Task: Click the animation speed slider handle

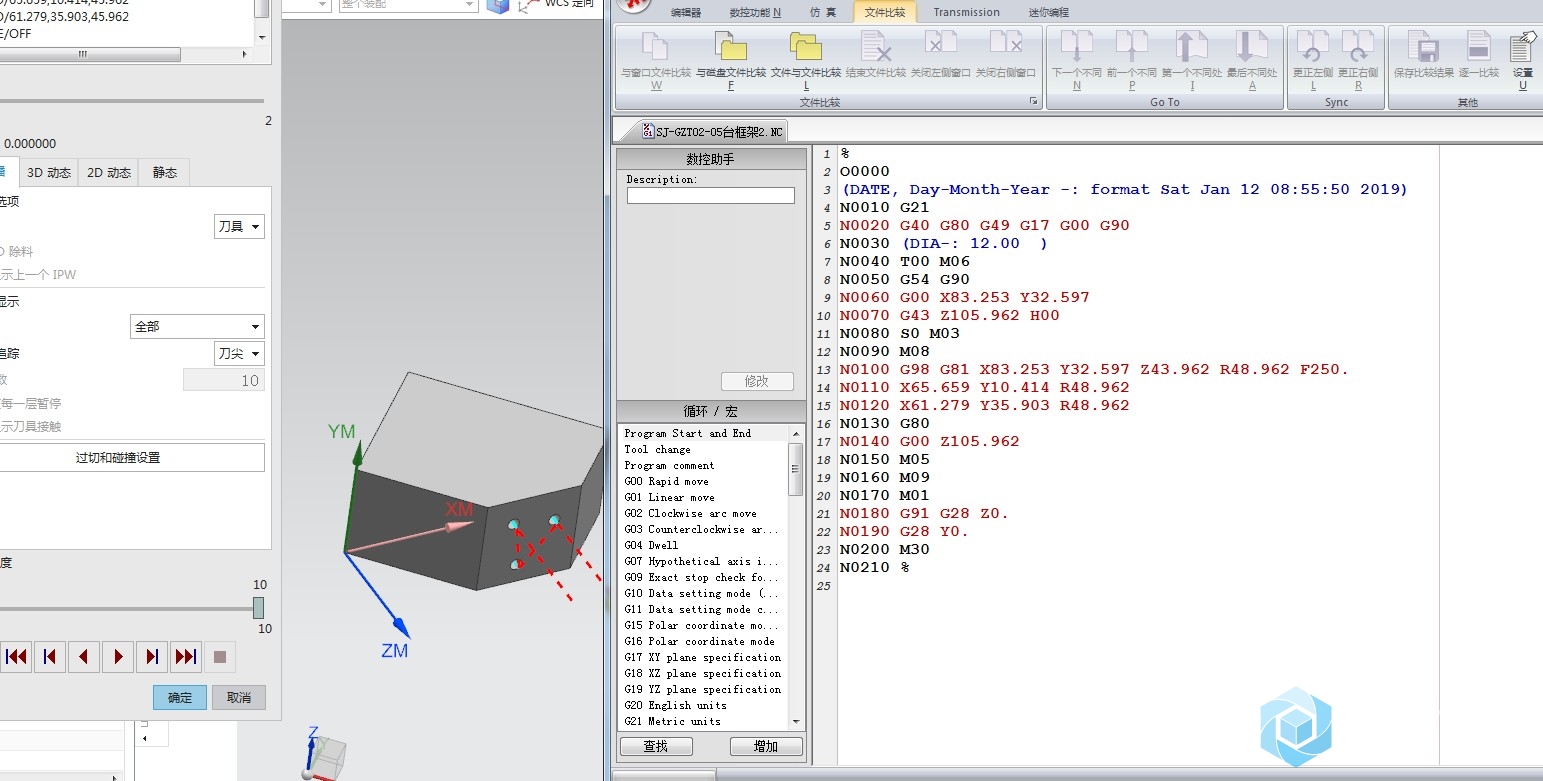Action: (x=258, y=608)
